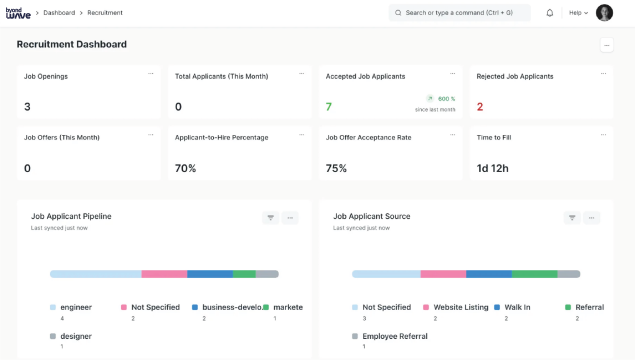Screen dimensions: 636x360
Task: Click the byond wave logo
Action: click(x=18, y=13)
